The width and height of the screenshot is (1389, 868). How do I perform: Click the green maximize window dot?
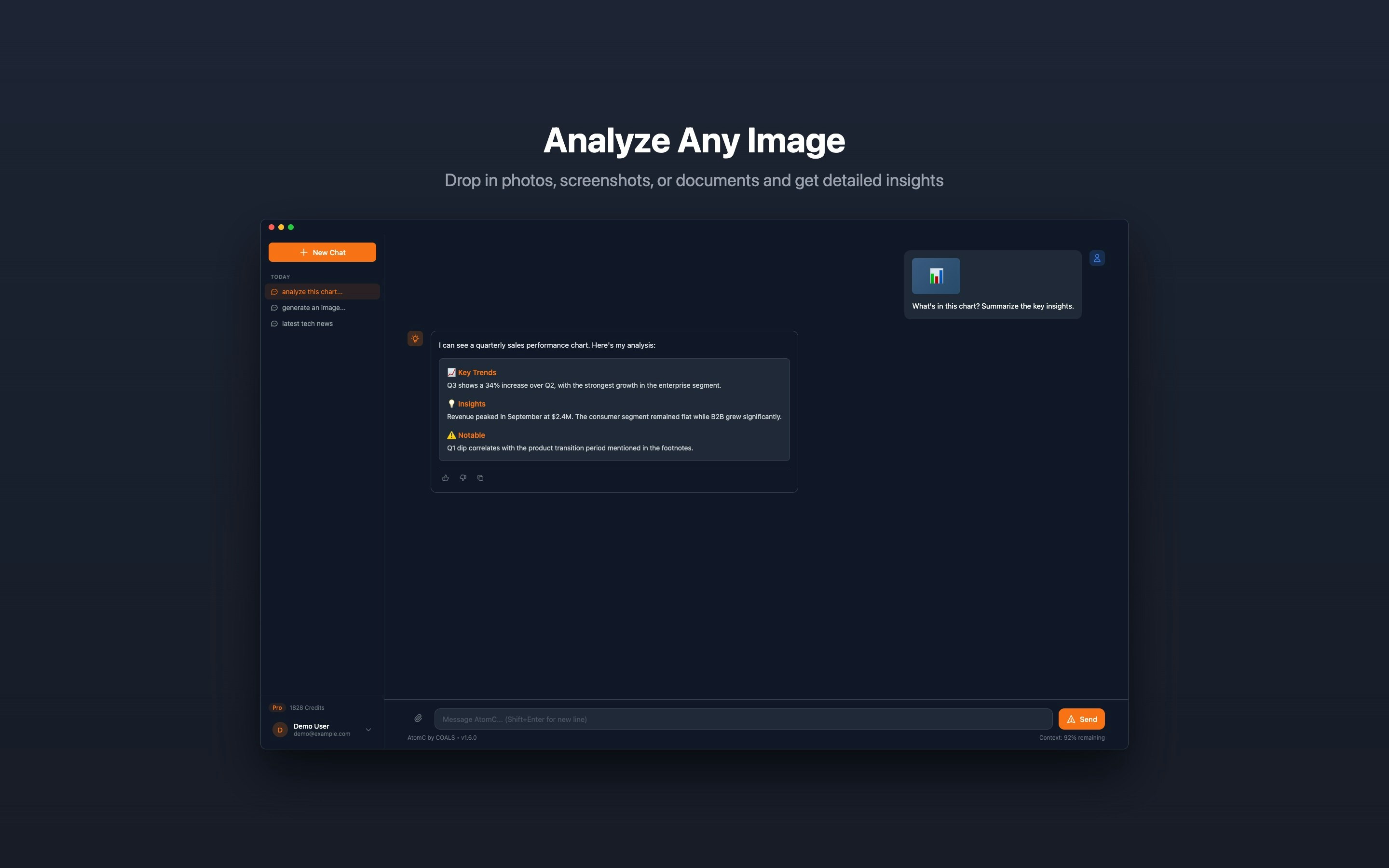(291, 227)
